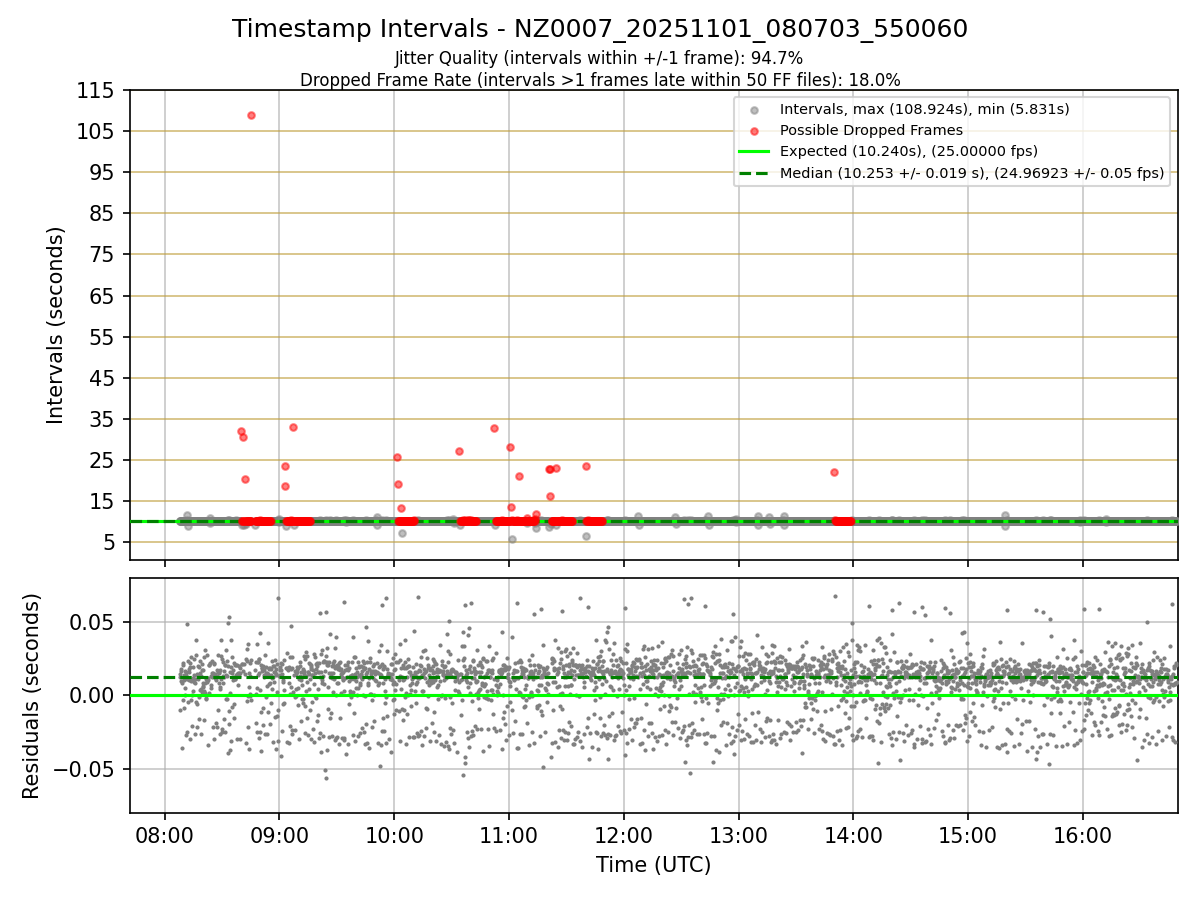Image resolution: width=1200 pixels, height=900 pixels.
Task: Click the red dot marker in the legend
Action: (x=754, y=131)
